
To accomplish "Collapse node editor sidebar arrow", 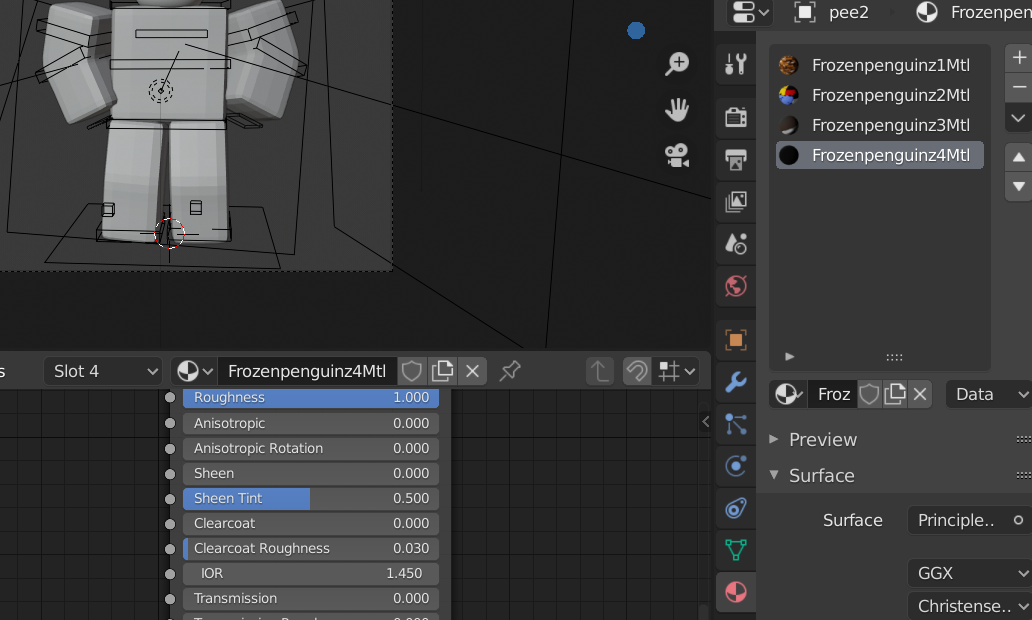I will point(705,422).
